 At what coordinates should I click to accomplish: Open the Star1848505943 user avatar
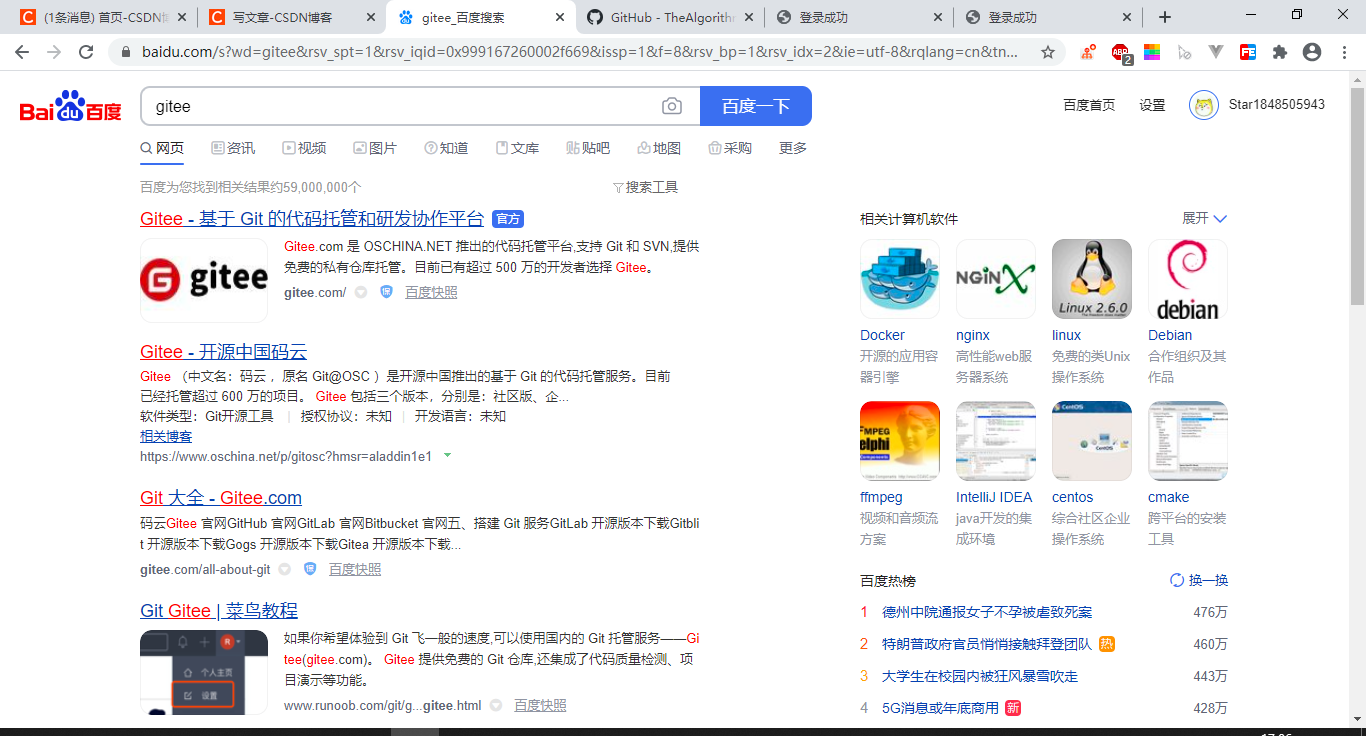1203,104
